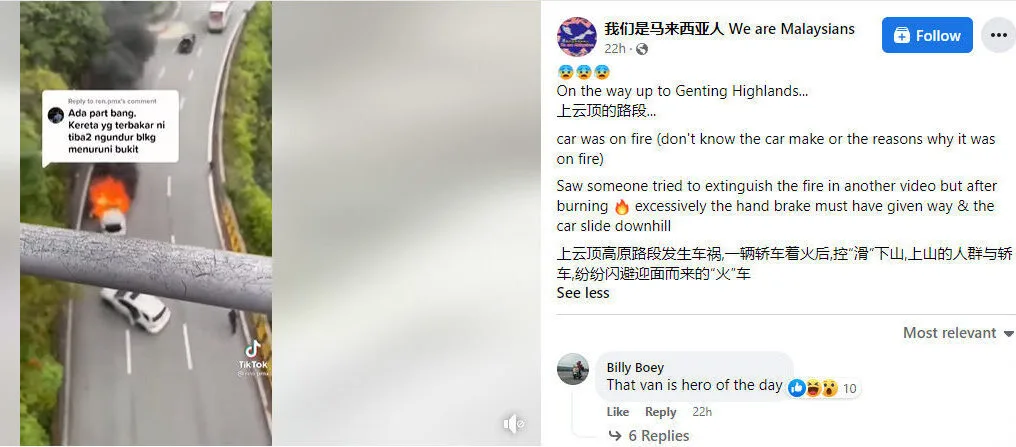This screenshot has height=447, width=1016.
Task: Open We are Malaysians page name link
Action: tap(729, 29)
